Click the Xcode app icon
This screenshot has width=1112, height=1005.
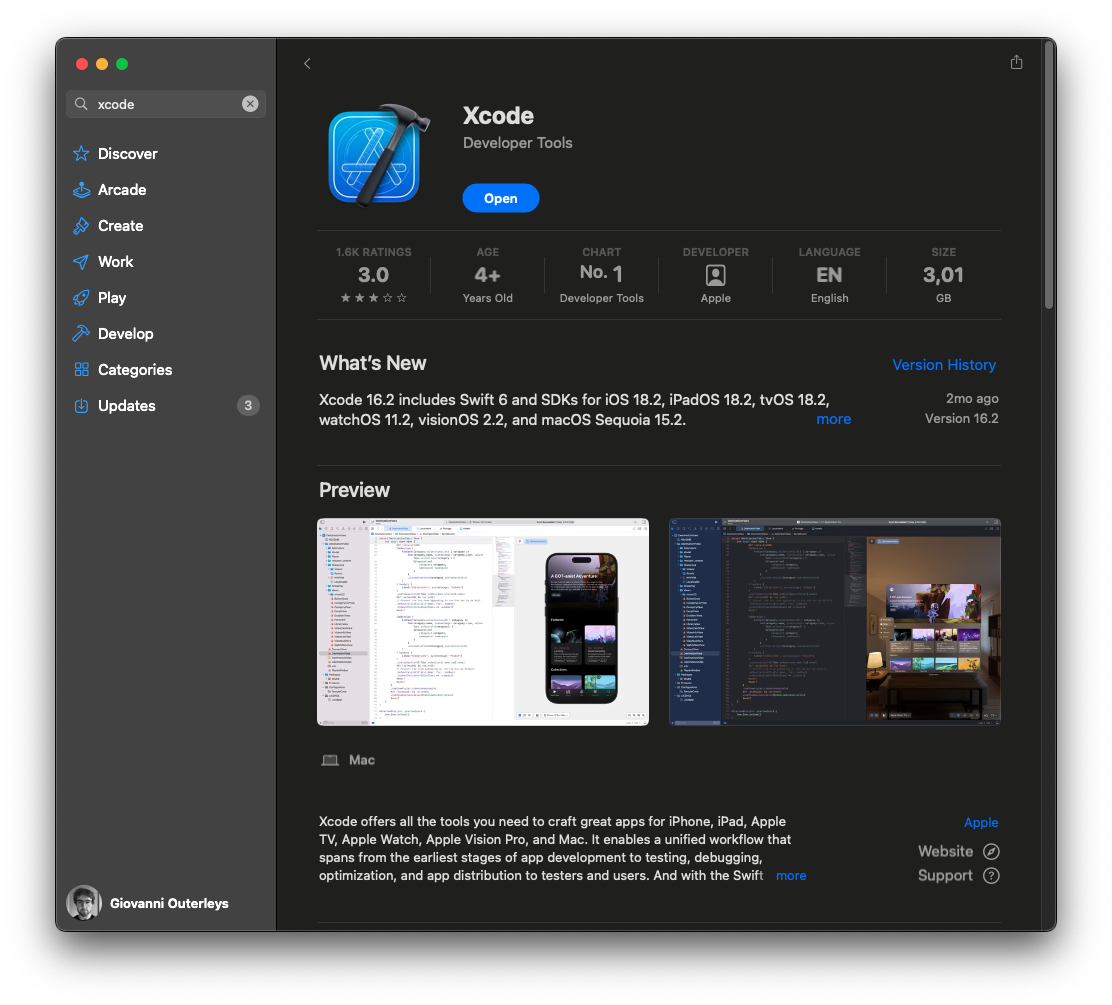(x=378, y=156)
